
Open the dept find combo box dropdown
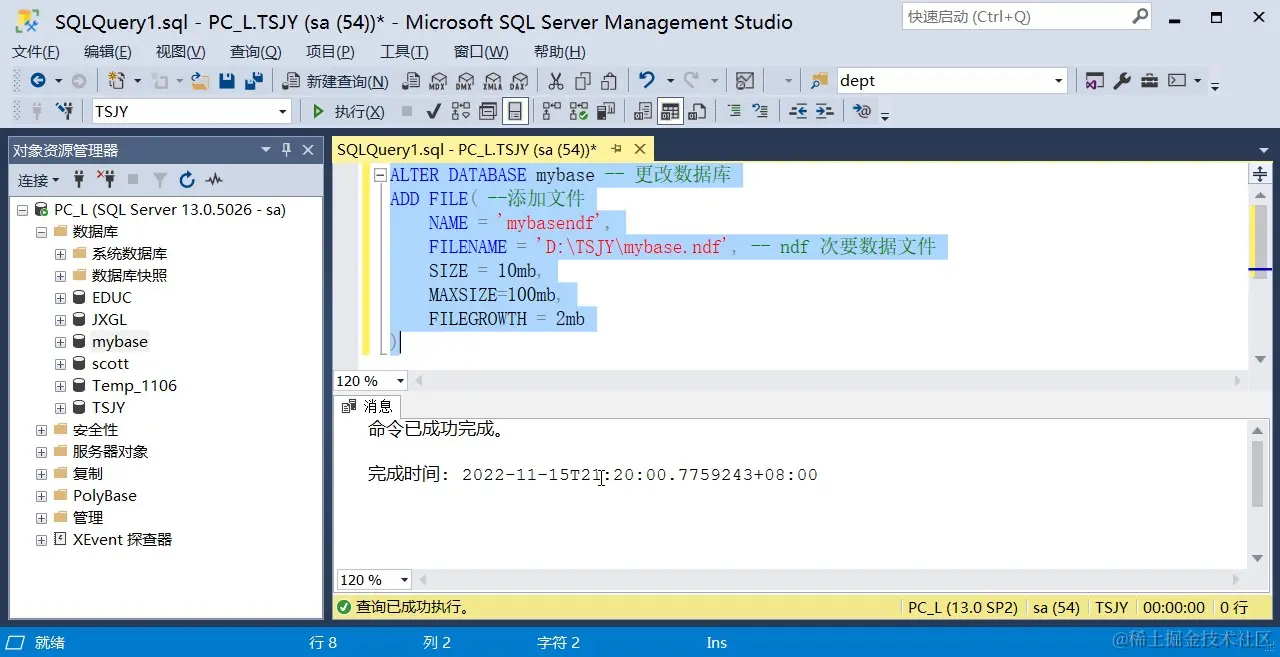pos(1059,81)
